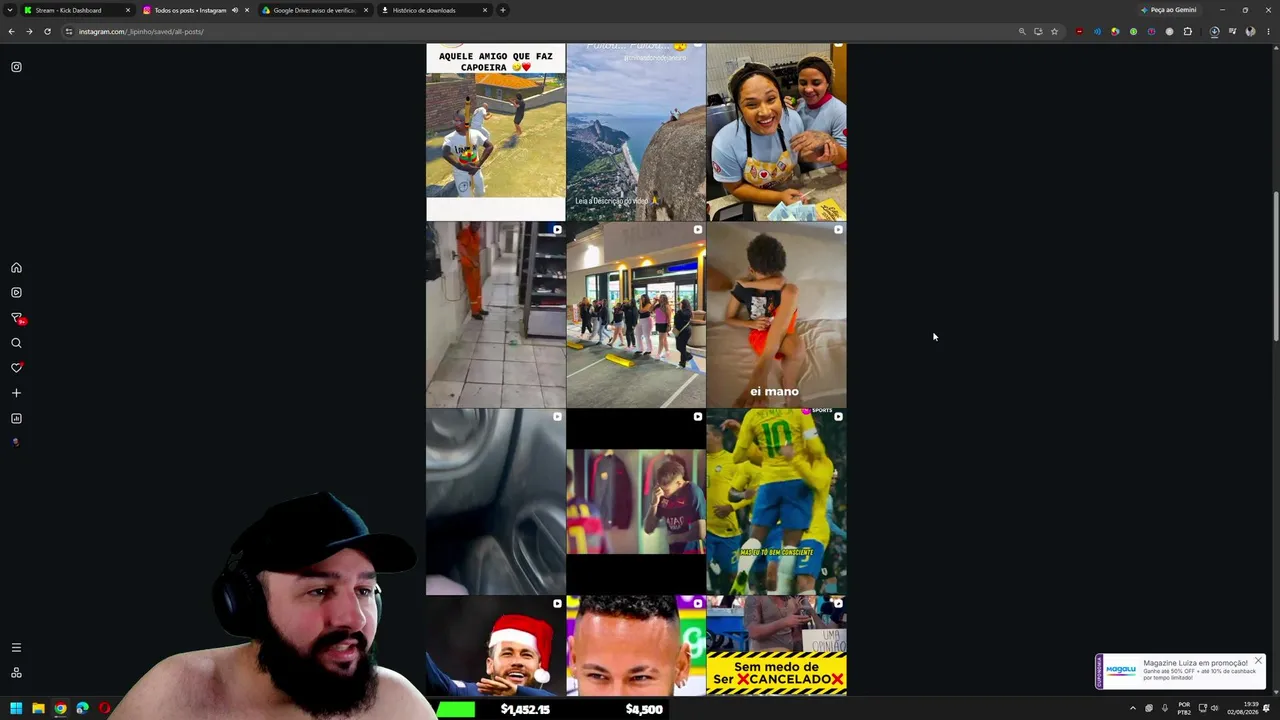The image size is (1280, 720).
Task: Click the Chrome icon on the taskbar
Action: pos(60,708)
